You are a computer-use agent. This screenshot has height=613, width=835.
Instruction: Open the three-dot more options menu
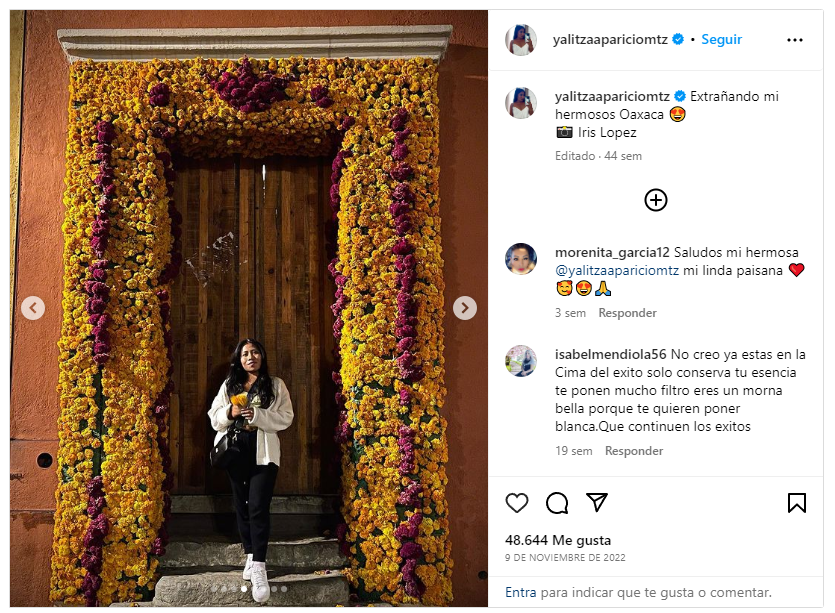pos(795,40)
